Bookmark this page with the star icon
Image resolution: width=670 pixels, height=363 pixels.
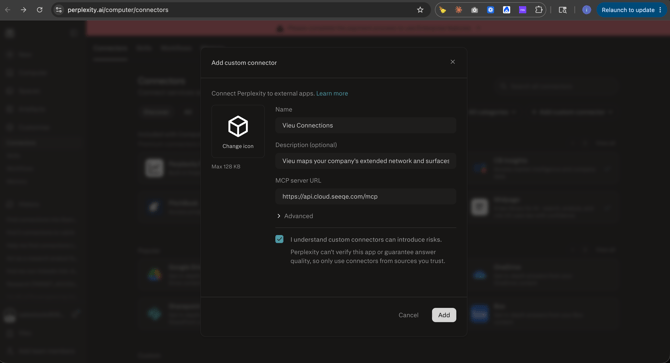coord(420,10)
